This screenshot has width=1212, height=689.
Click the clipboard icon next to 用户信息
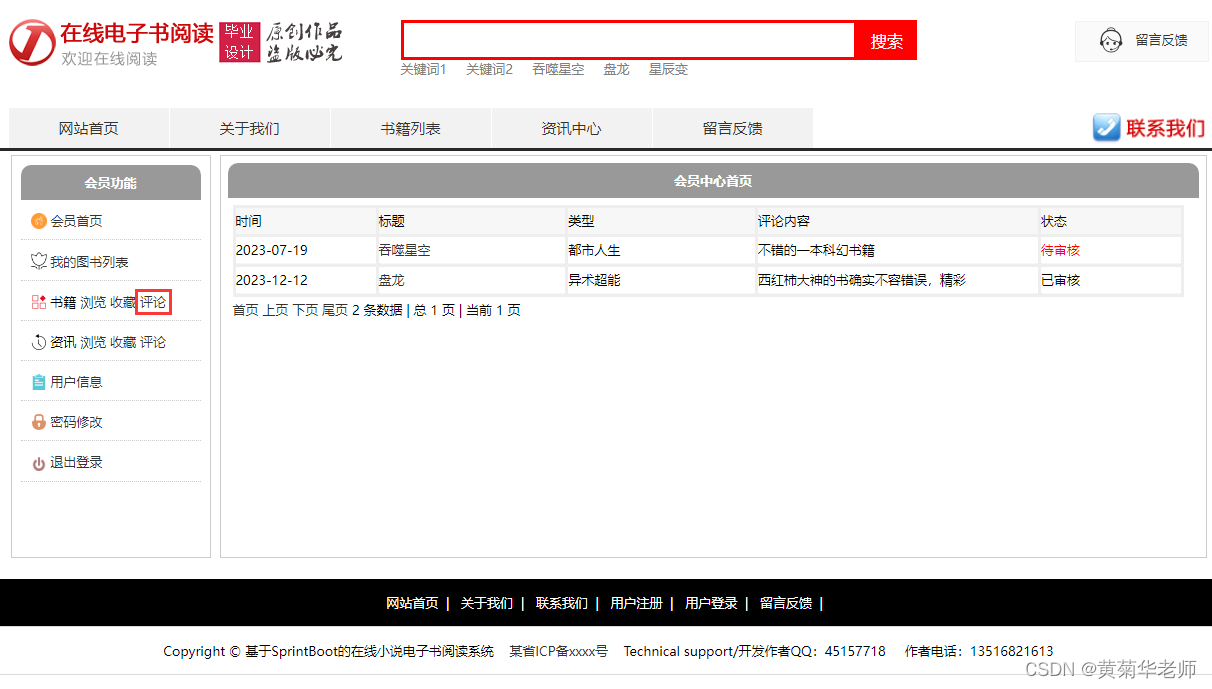[39, 382]
